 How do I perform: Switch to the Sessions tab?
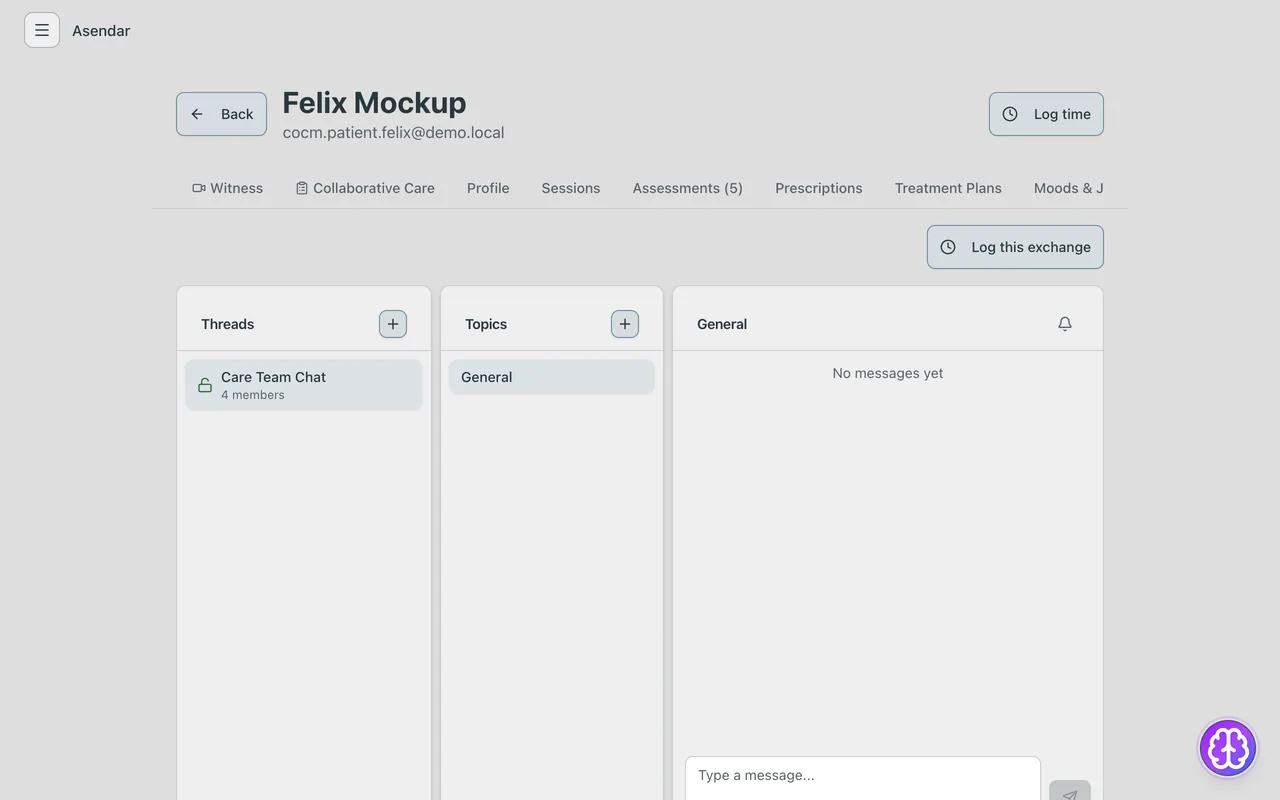point(571,188)
